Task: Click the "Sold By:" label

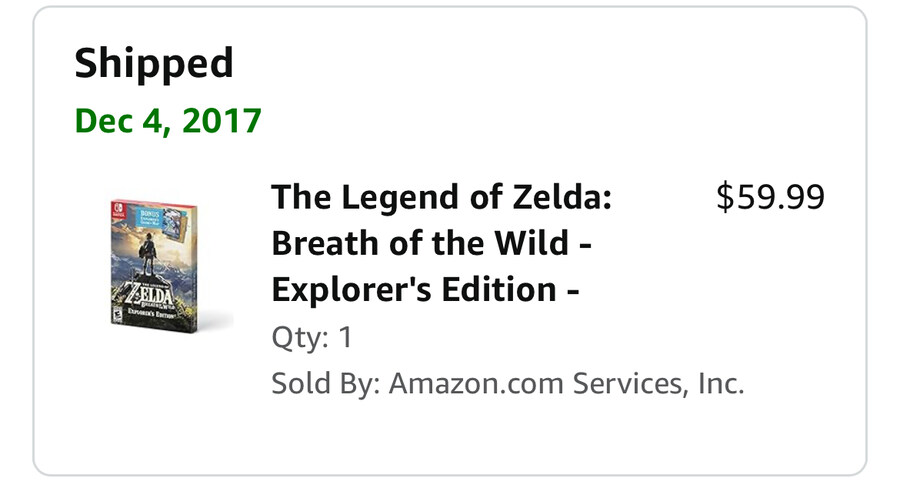Action: [325, 383]
